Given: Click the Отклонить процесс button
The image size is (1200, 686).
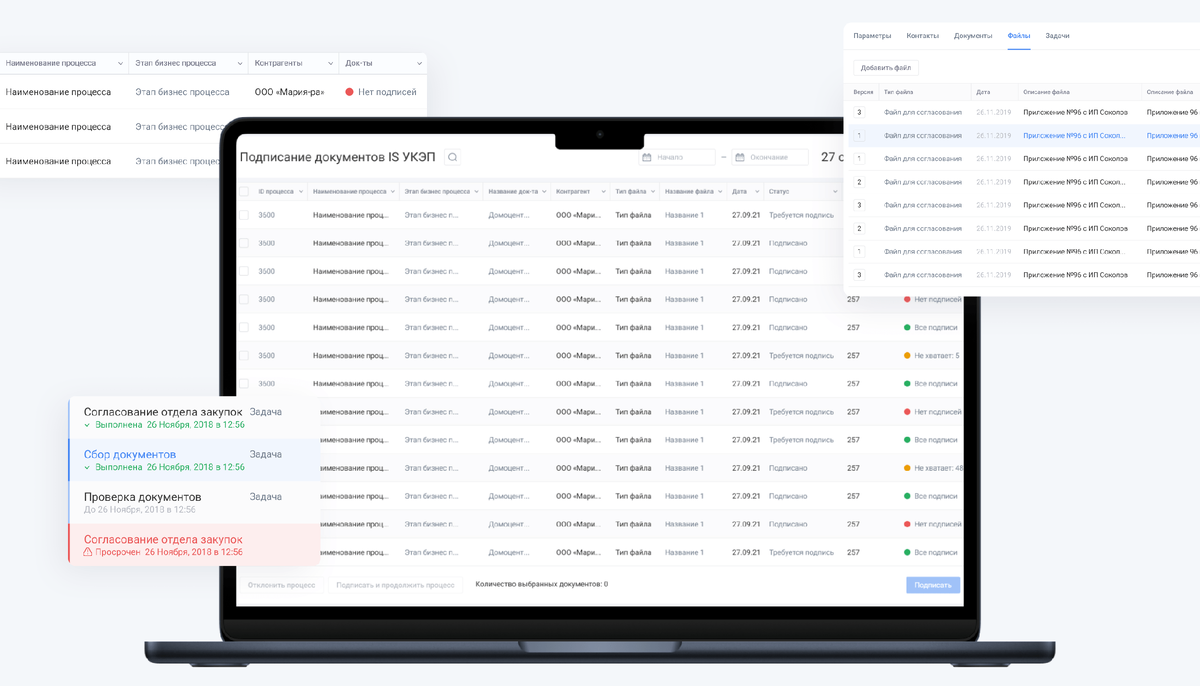Looking at the screenshot, I should pyautogui.click(x=281, y=585).
